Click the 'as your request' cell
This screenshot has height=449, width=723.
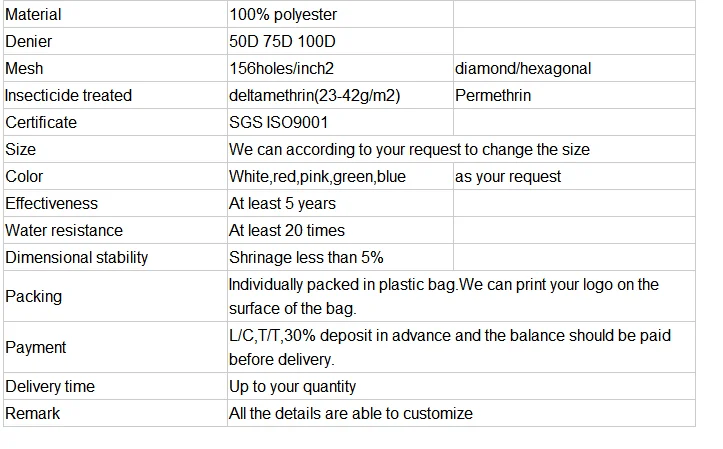point(508,176)
